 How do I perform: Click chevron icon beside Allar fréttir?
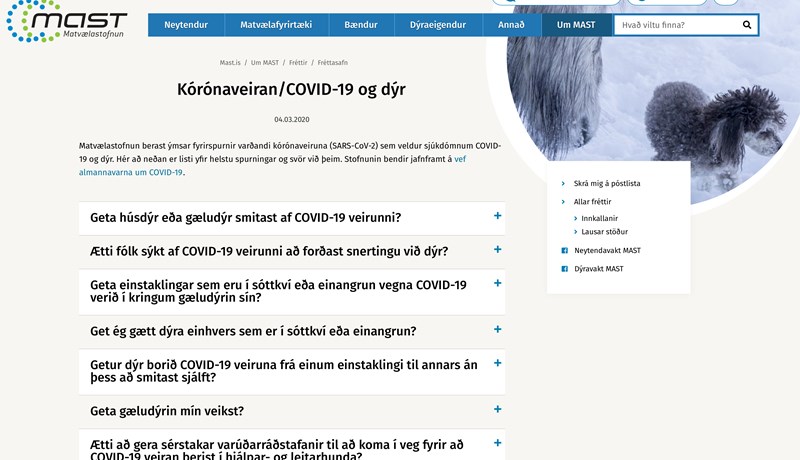pos(563,202)
